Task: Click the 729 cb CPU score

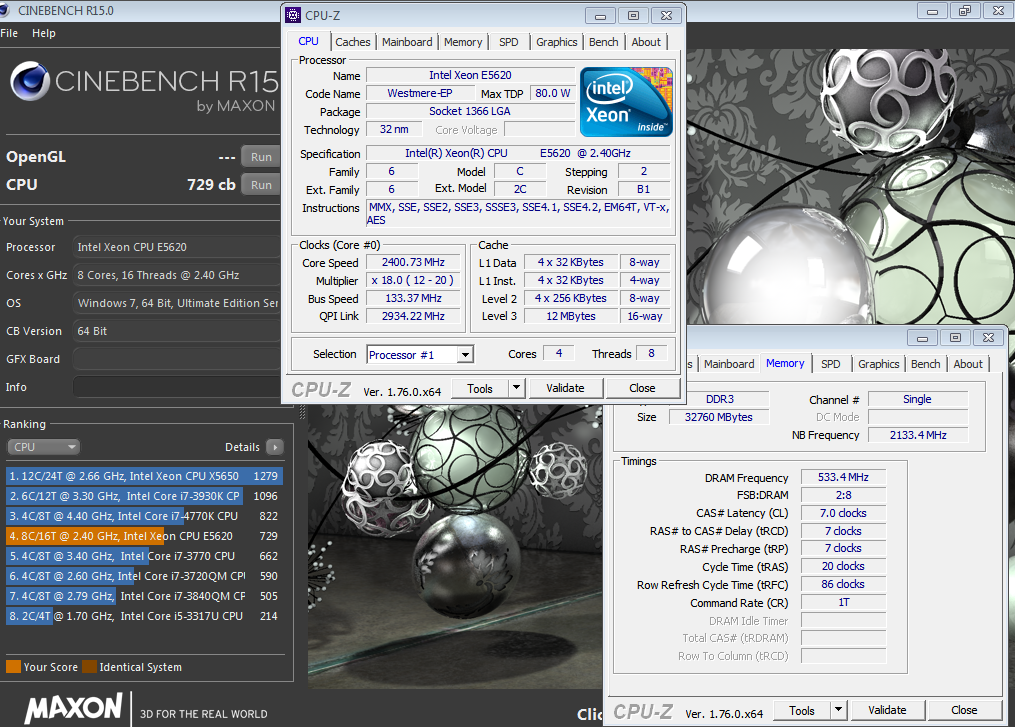Action: (x=211, y=185)
